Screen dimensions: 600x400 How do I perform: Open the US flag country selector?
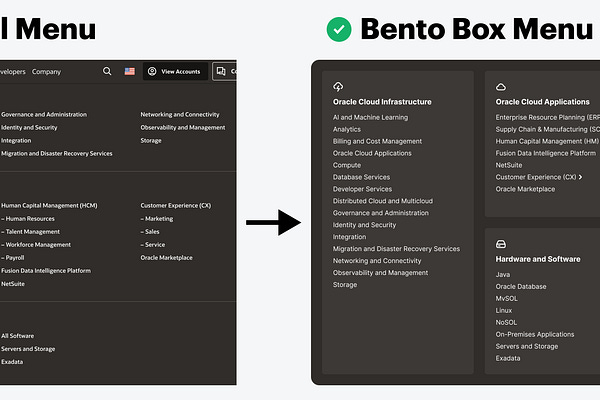coord(130,72)
